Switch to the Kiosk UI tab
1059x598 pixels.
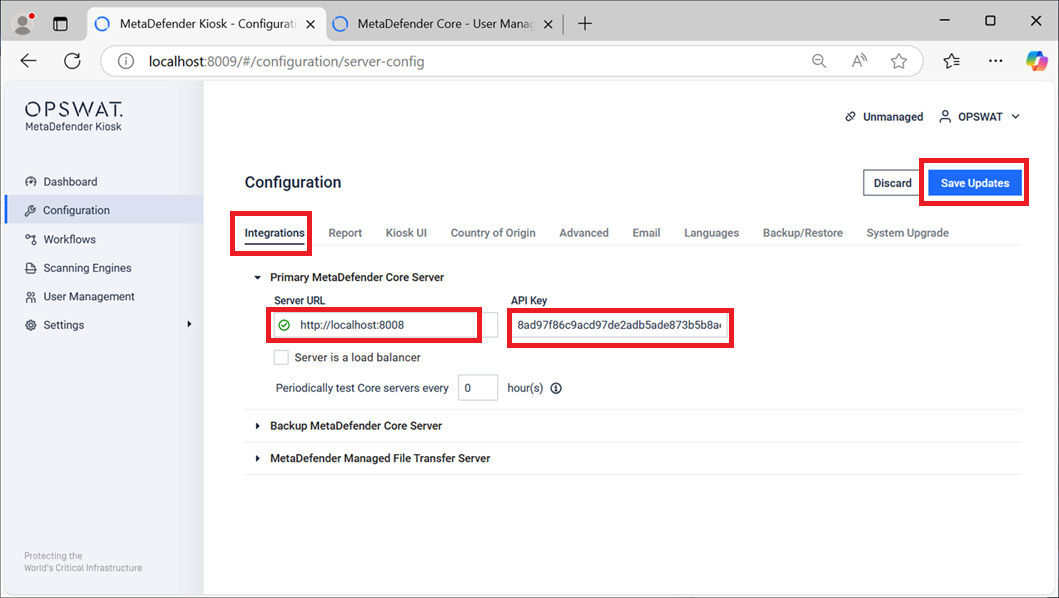tap(406, 233)
